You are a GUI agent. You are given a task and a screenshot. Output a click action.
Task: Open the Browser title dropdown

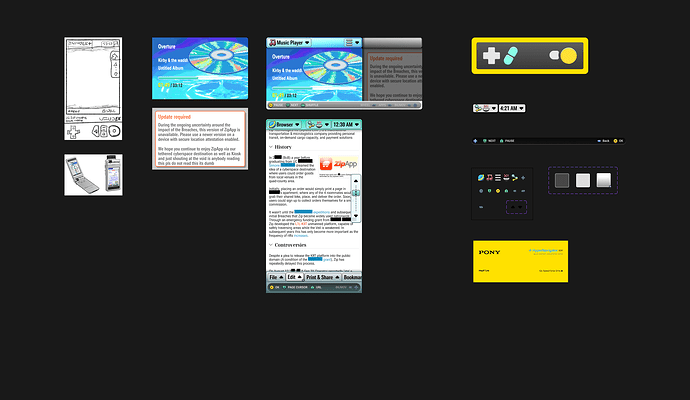pyautogui.click(x=284, y=125)
